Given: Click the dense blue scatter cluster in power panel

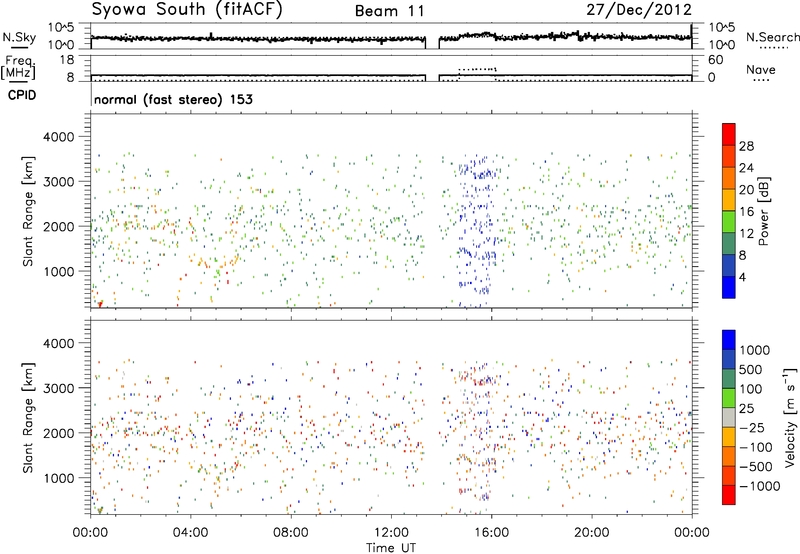Looking at the screenshot, I should coord(477,230).
